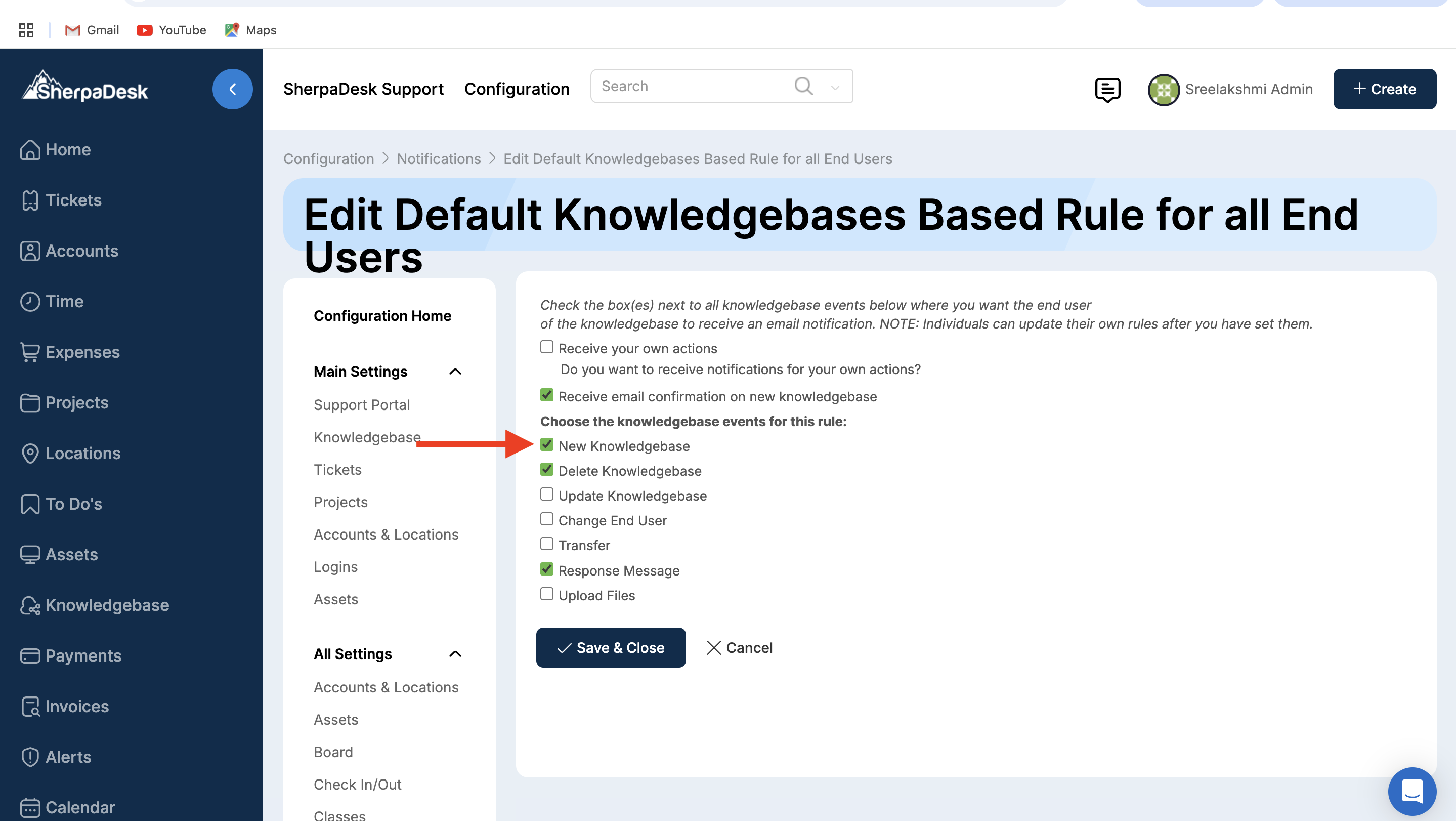The image size is (1456, 821).
Task: Click the search magnifier icon
Action: pos(803,86)
